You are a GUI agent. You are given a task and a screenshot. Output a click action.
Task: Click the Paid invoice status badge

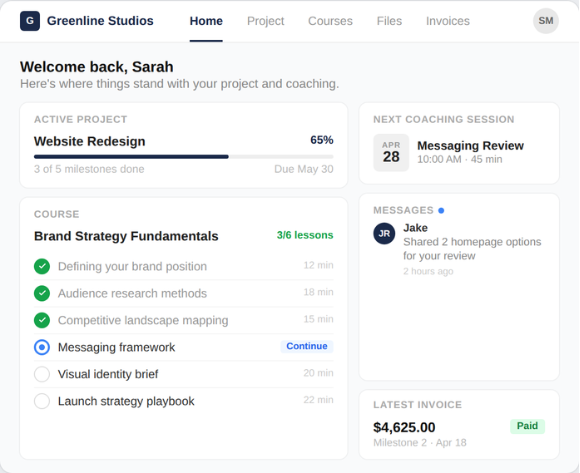[527, 426]
